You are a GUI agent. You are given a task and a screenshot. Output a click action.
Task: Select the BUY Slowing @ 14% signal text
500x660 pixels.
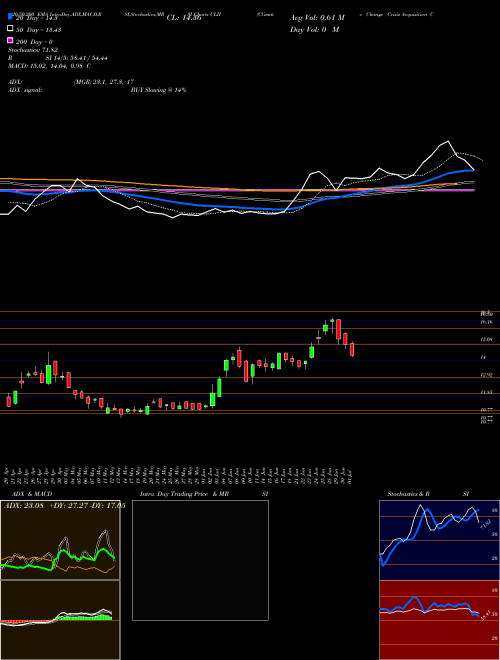click(159, 90)
